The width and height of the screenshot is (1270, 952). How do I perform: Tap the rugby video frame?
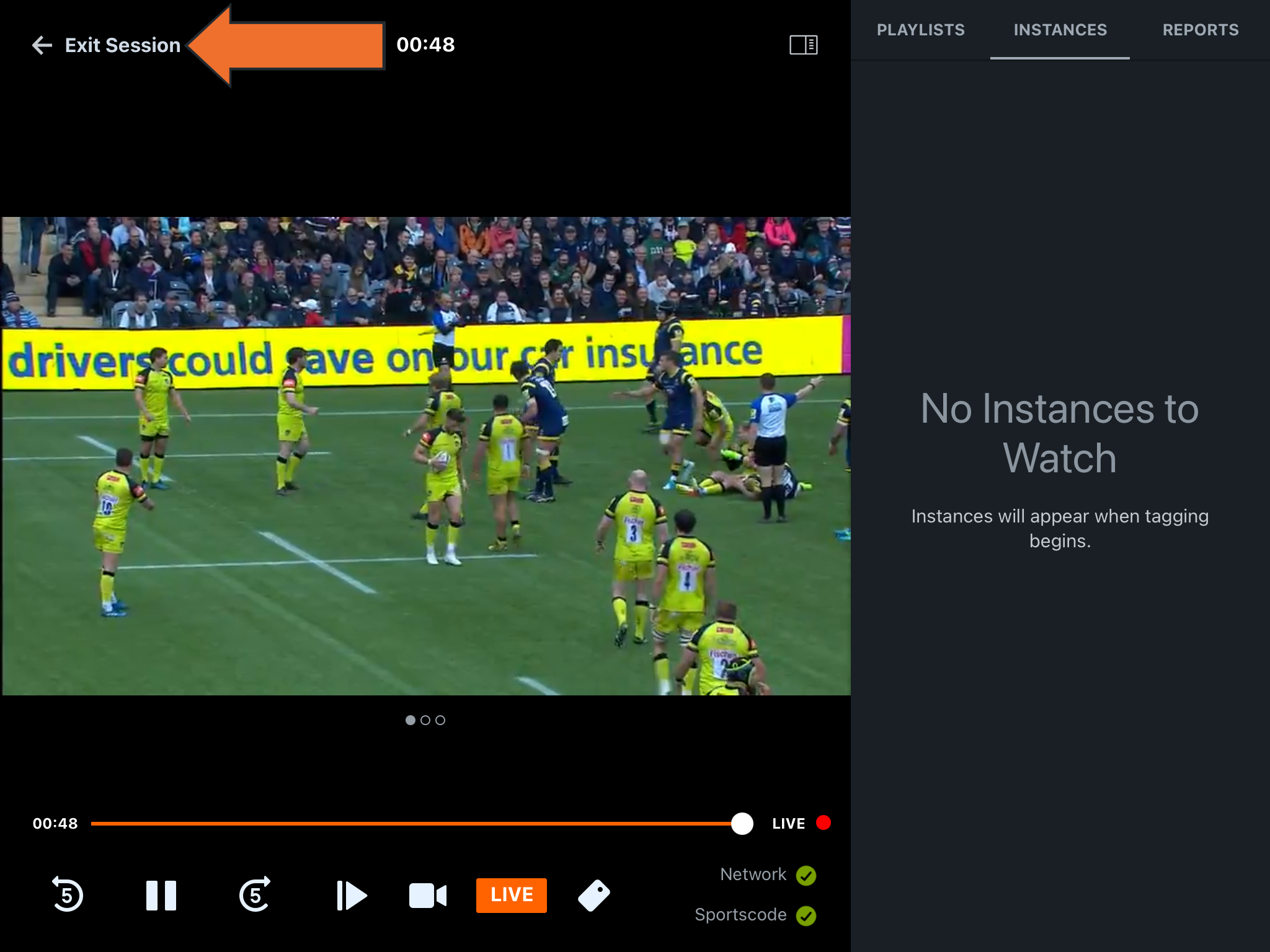(425, 456)
